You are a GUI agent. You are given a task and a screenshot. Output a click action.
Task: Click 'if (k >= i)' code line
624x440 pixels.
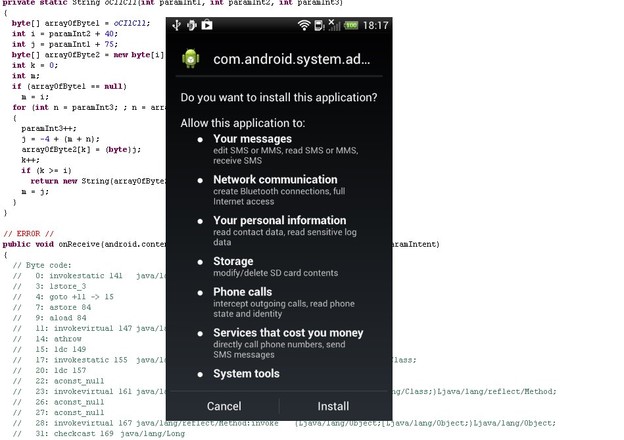[x=46, y=171]
